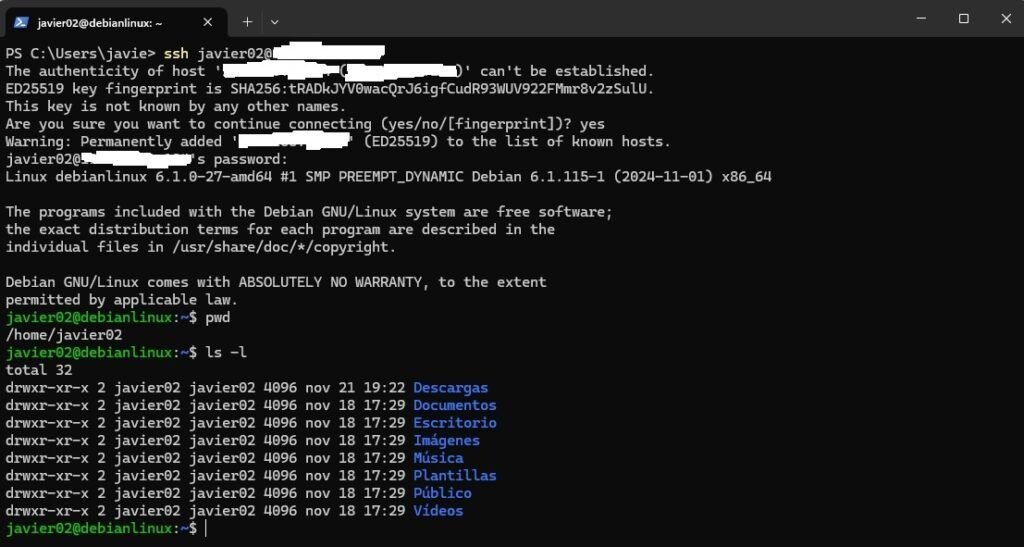
Task: Select the javier02@debianlinux: ~ tab title
Action: 100,23
